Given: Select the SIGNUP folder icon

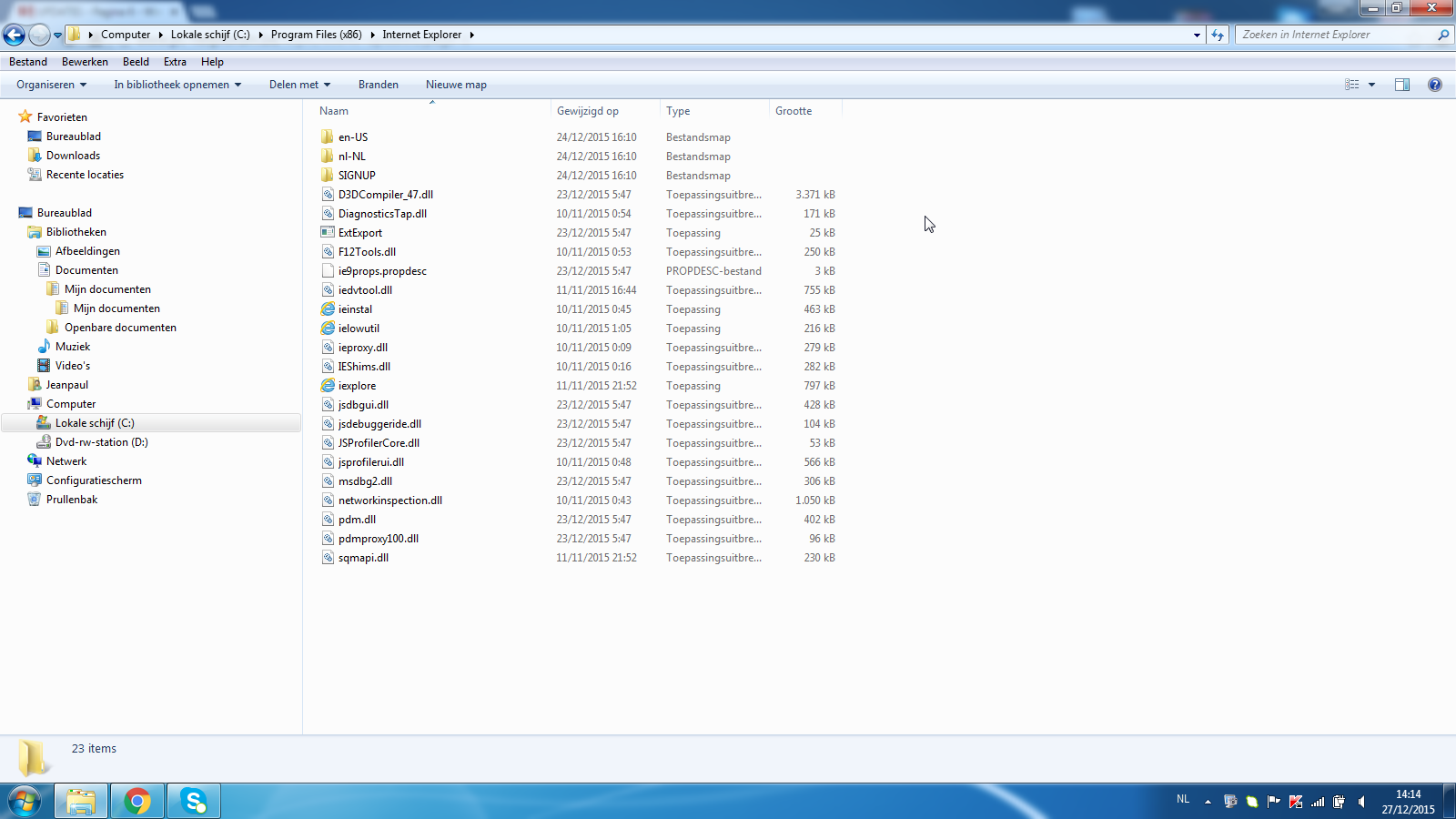Looking at the screenshot, I should point(328,176).
